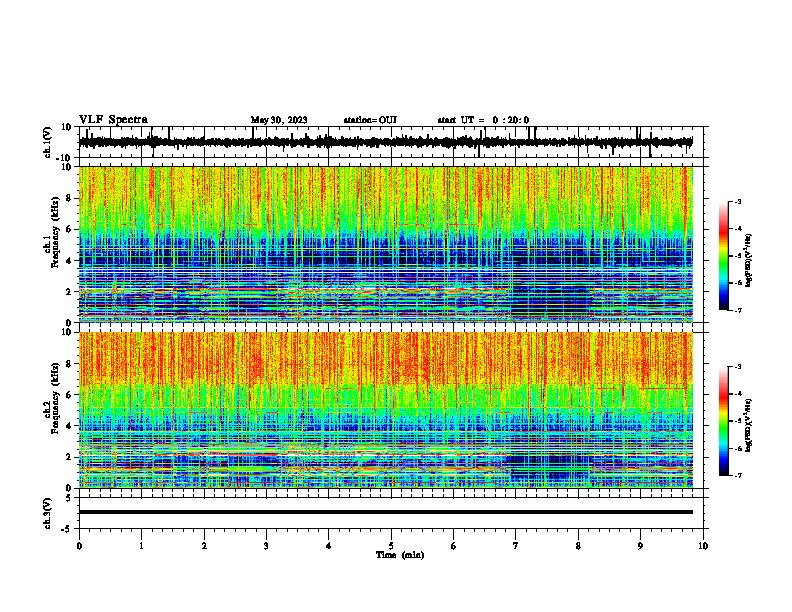792x612 pixels.
Task: Click the ch.1 spectrogram "4" kHz tick label
Action: coord(69,260)
